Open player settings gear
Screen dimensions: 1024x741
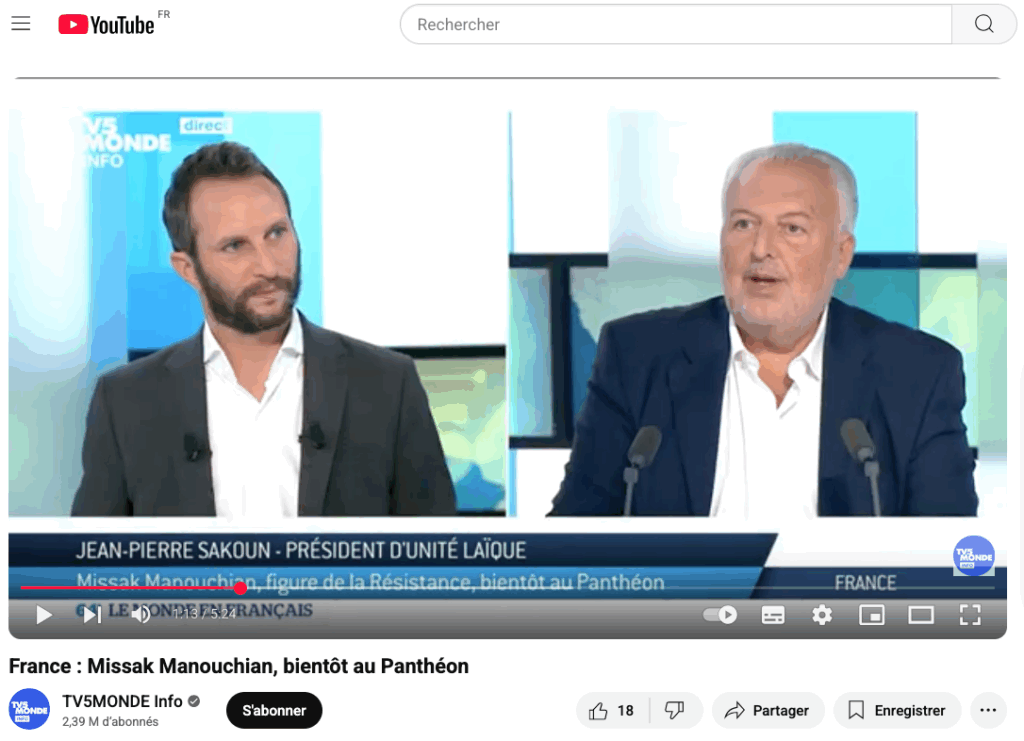pyautogui.click(x=822, y=615)
